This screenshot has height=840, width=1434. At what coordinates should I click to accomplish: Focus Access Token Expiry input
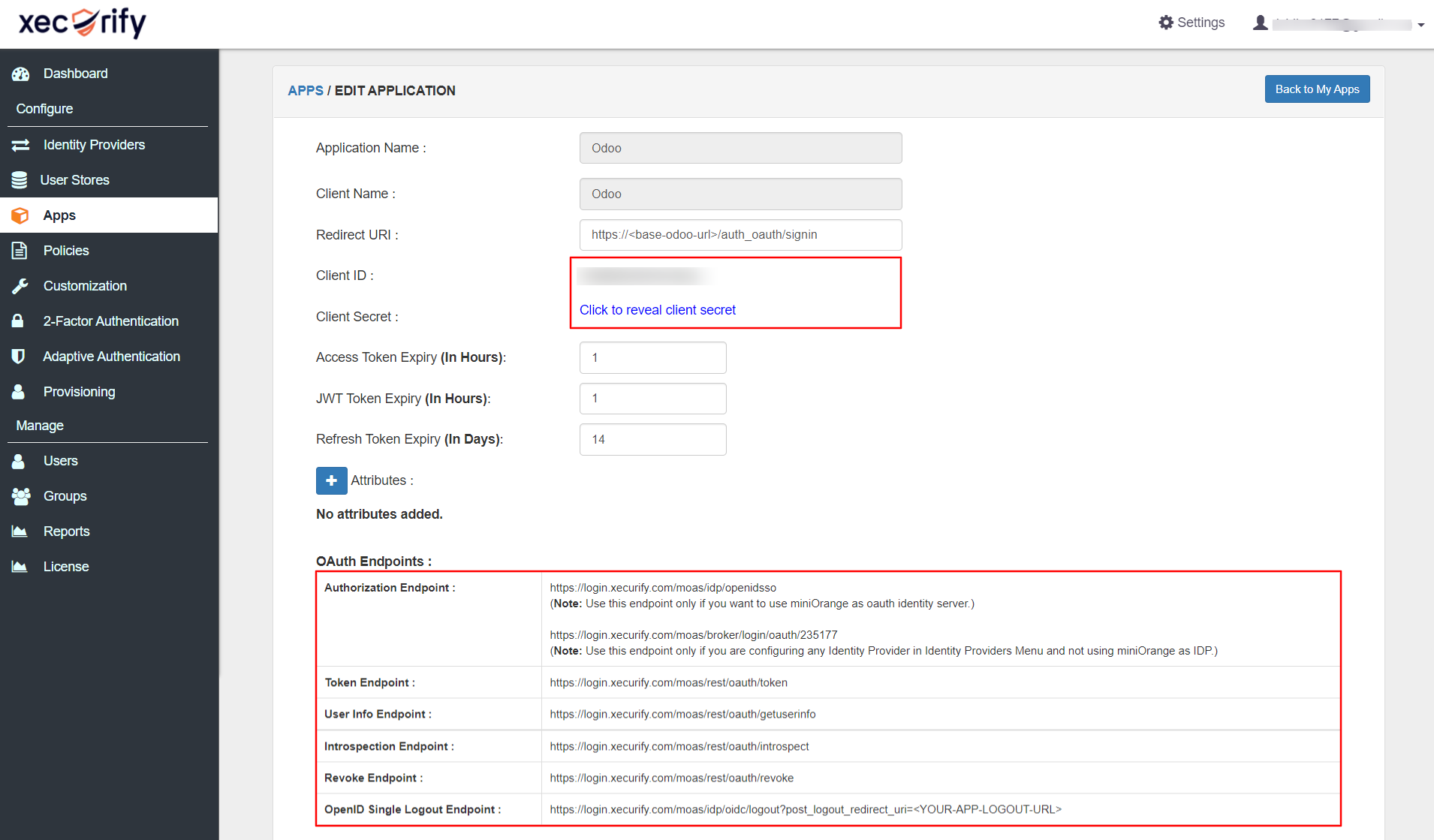tap(652, 357)
